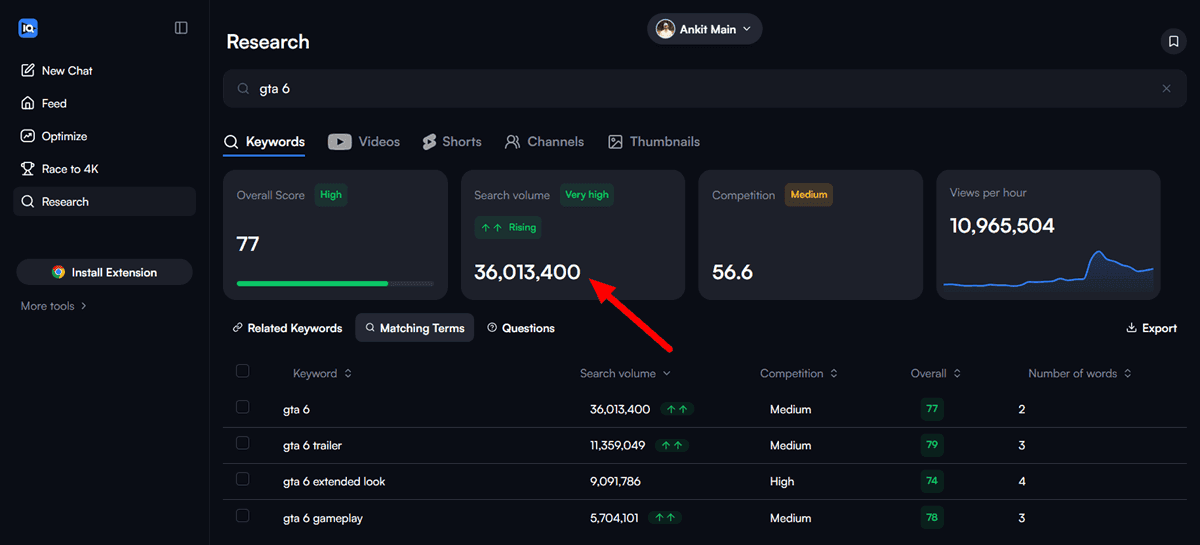Open the bookmark icon at top right
Image resolution: width=1200 pixels, height=545 pixels.
click(1172, 41)
